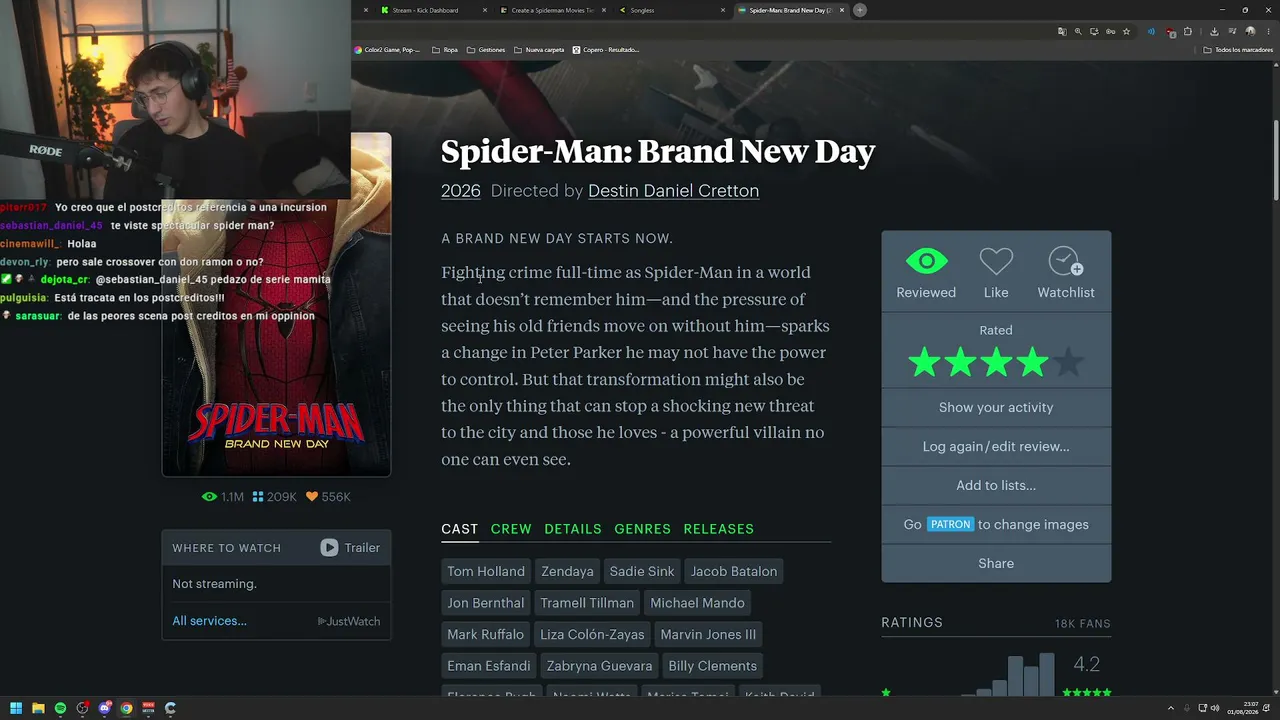The width and height of the screenshot is (1280, 720).
Task: Open cast member Sadie Sink
Action: coord(642,571)
